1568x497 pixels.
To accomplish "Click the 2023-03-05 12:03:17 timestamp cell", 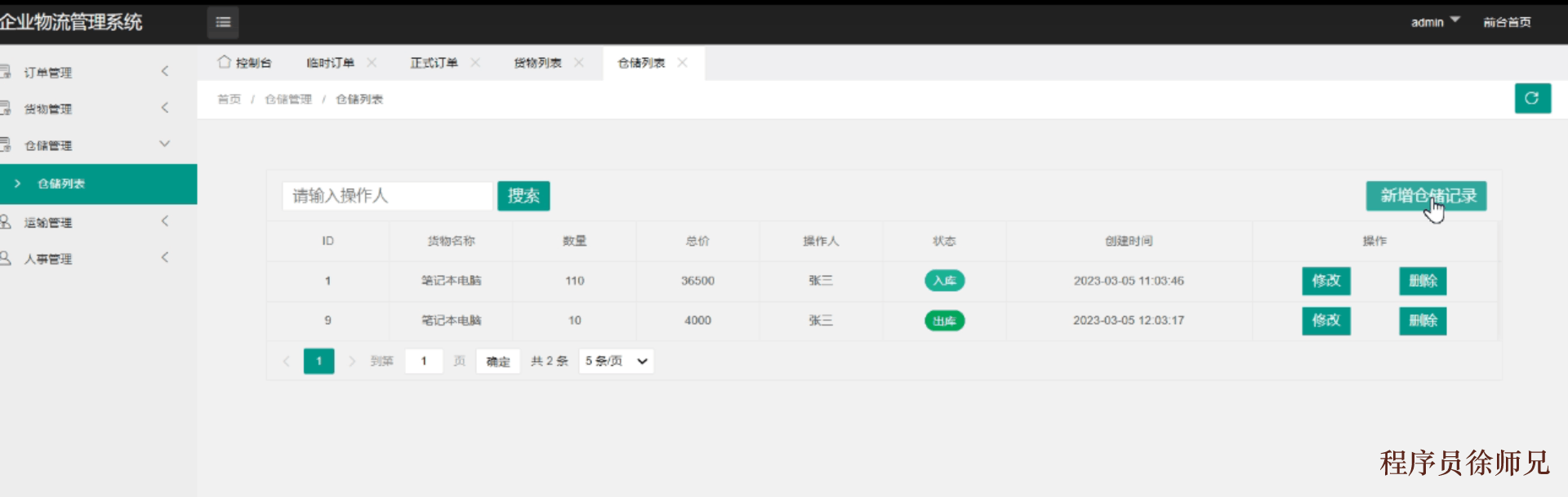I will point(1129,321).
